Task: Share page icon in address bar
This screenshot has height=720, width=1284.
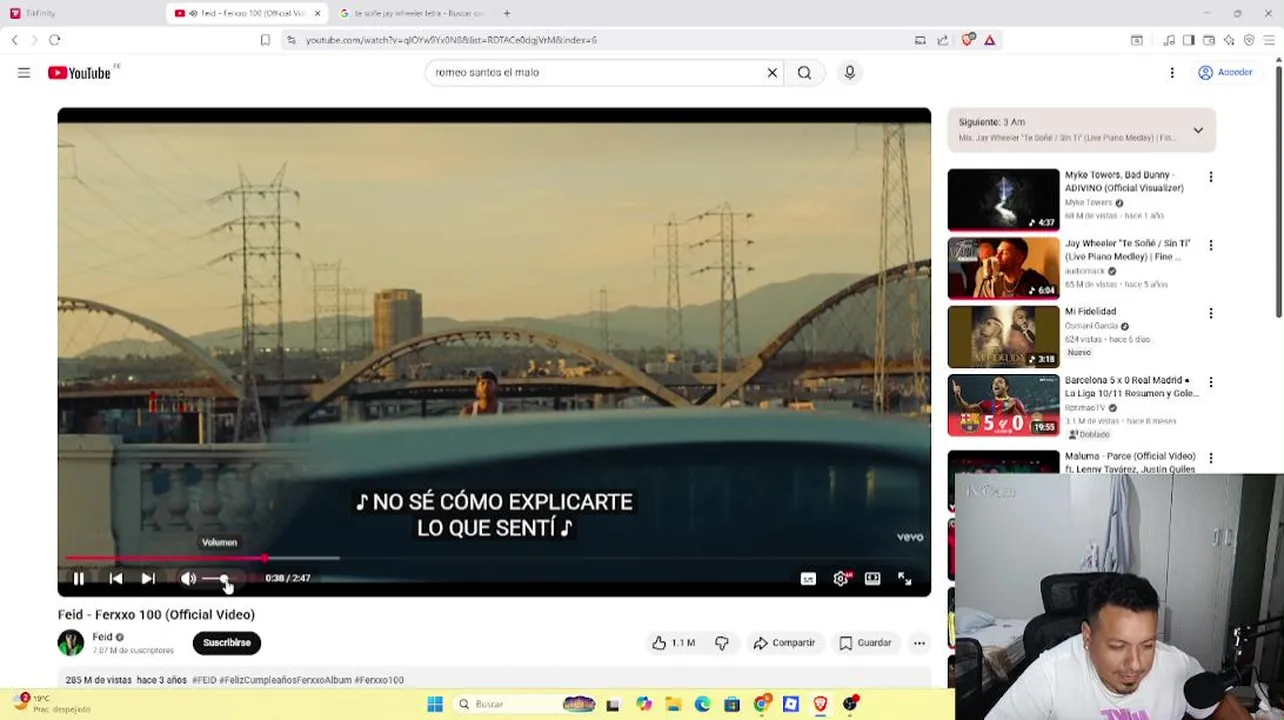Action: coord(943,40)
